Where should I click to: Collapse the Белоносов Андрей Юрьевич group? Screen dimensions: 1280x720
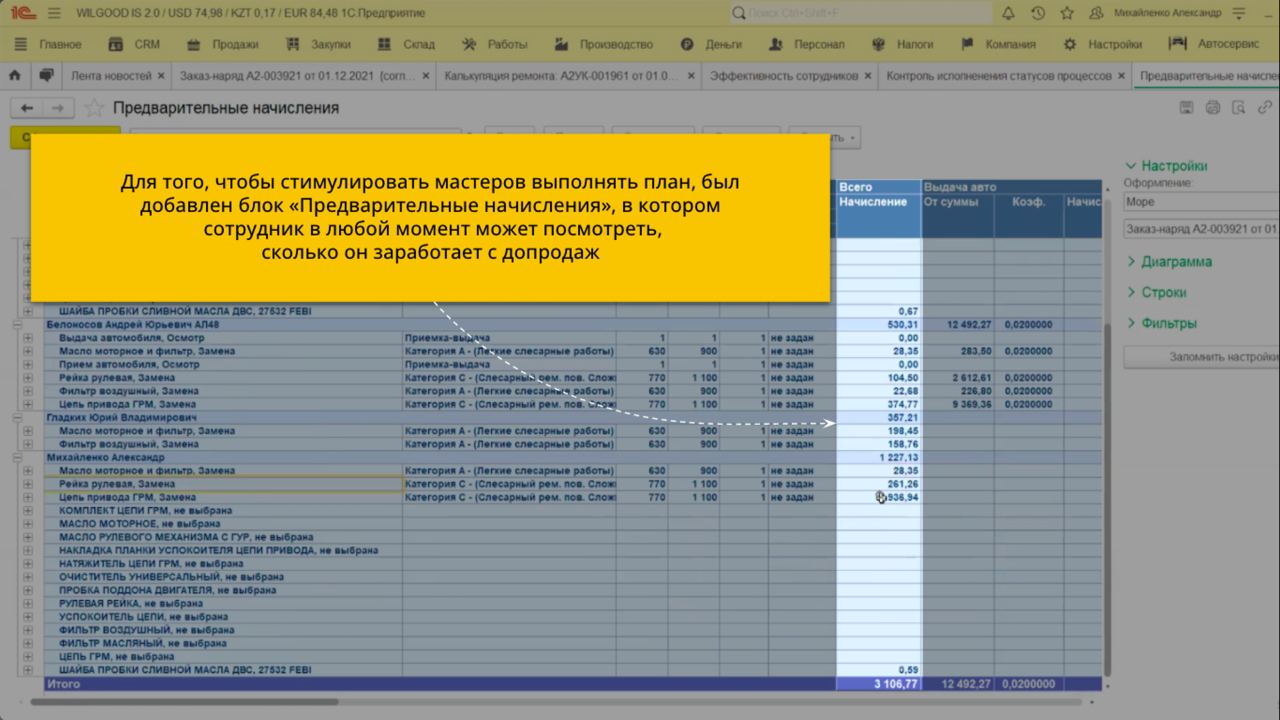[x=16, y=325]
